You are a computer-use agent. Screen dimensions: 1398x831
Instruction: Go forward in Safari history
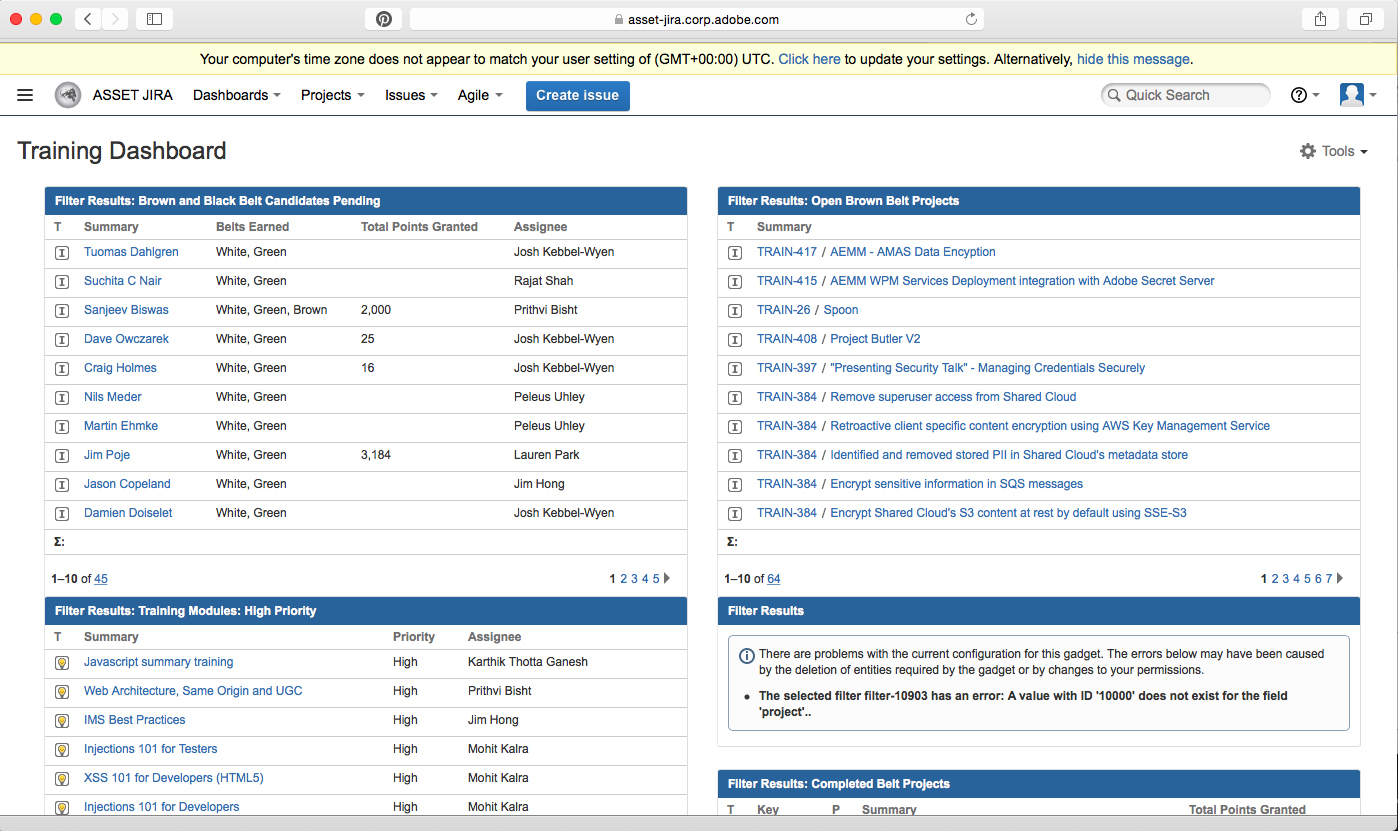[x=115, y=19]
